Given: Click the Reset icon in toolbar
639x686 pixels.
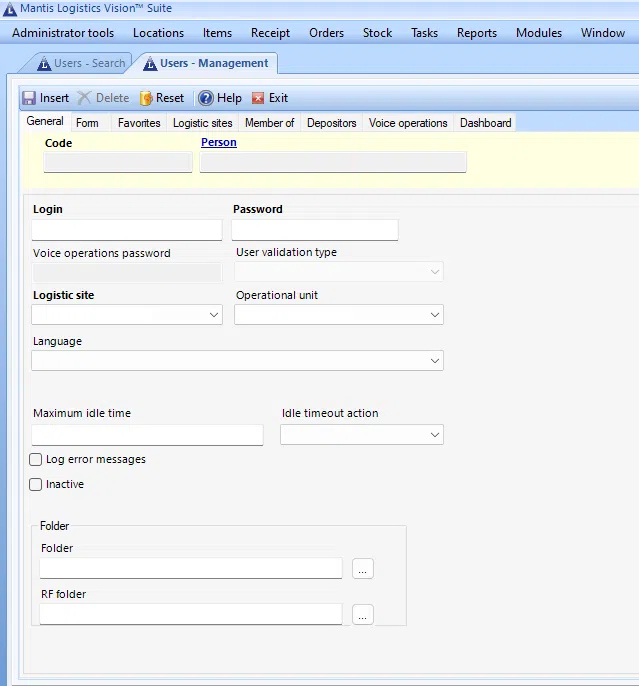Looking at the screenshot, I should point(146,98).
